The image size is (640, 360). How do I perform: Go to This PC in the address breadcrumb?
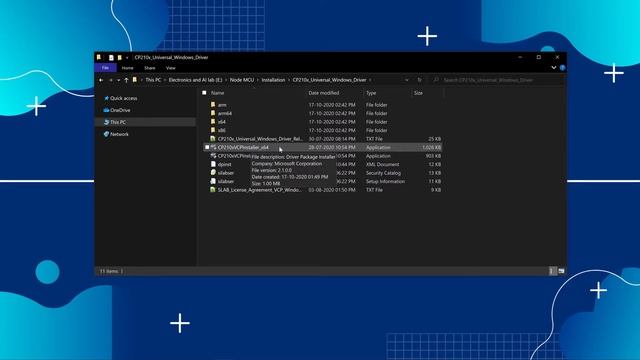pos(153,80)
